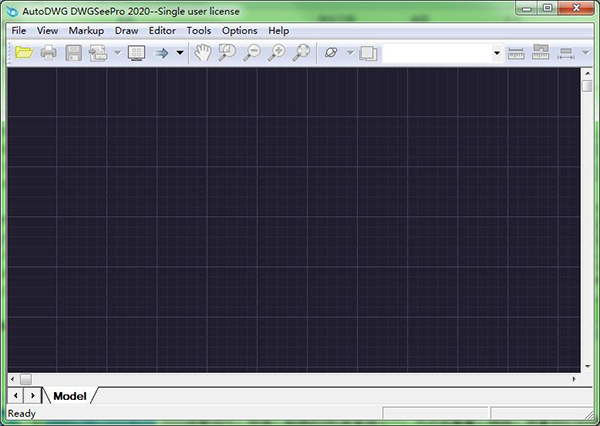The height and width of the screenshot is (426, 600).
Task: Click the horizontal scrollbar thumb
Action: [x=26, y=379]
